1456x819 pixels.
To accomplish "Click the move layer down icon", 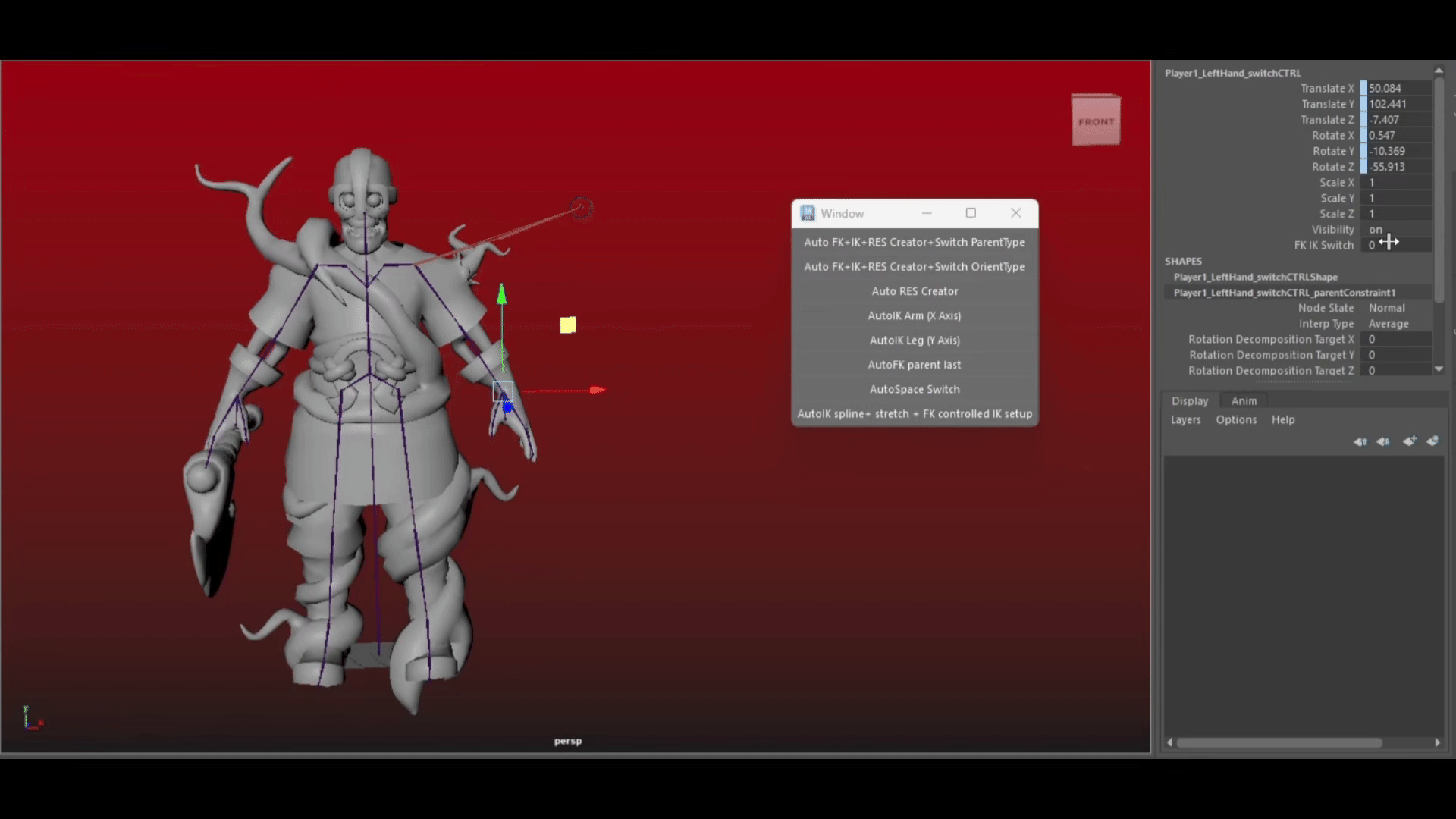I will (x=1383, y=441).
